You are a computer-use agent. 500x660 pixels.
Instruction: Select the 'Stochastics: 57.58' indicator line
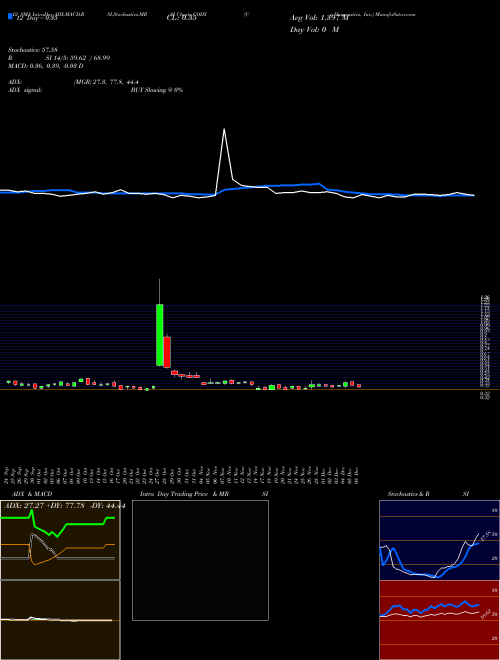click(x=32, y=50)
